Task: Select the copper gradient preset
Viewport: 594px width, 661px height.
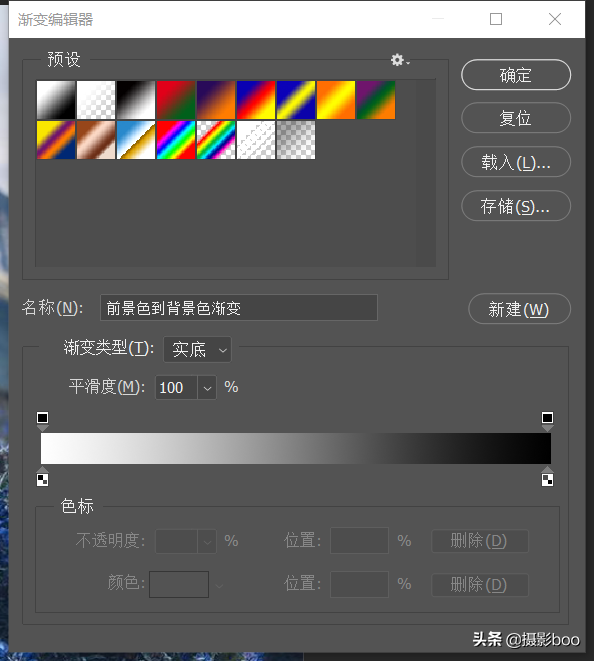Action: point(96,140)
